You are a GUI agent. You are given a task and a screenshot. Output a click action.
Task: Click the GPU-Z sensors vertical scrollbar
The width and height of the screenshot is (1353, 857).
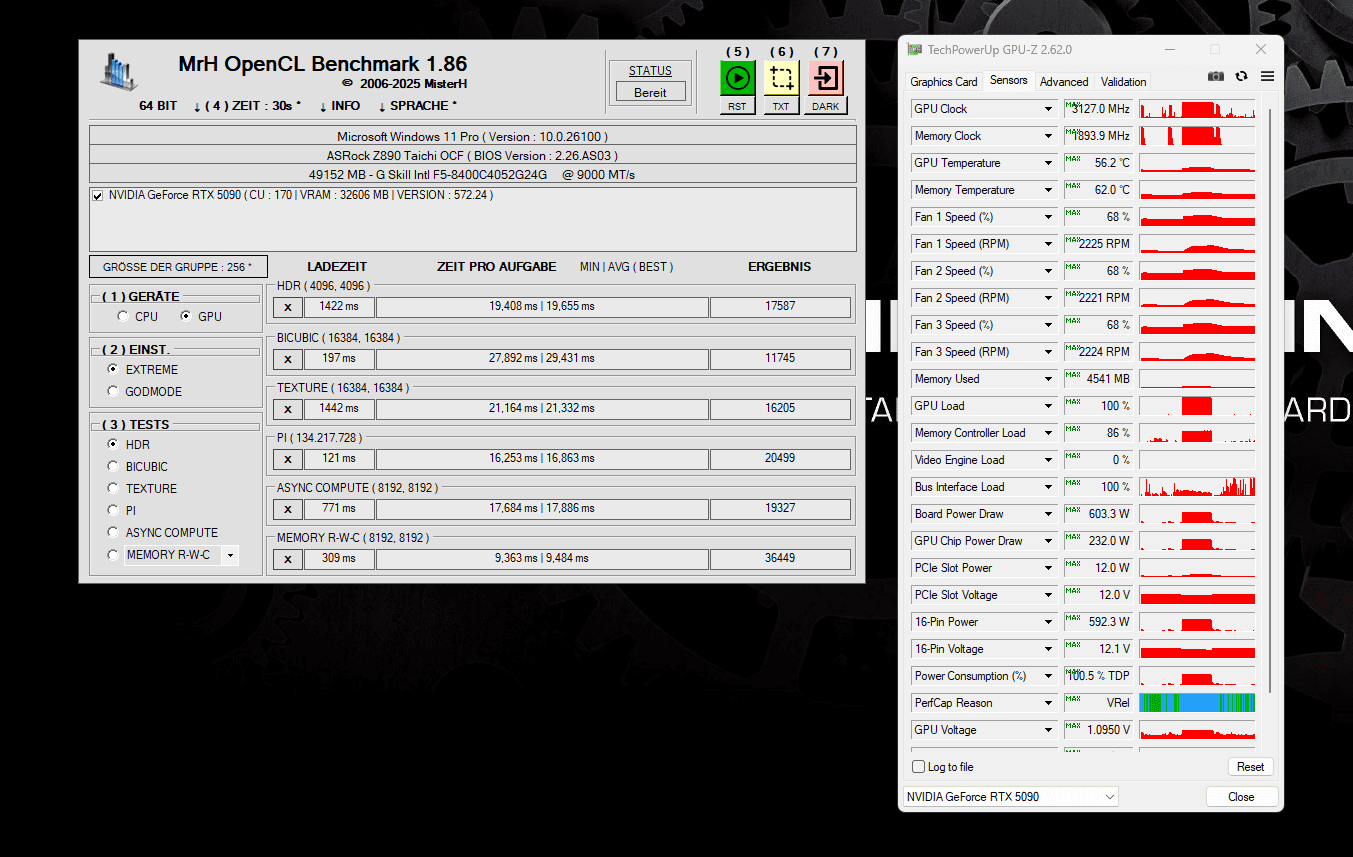(x=1271, y=400)
